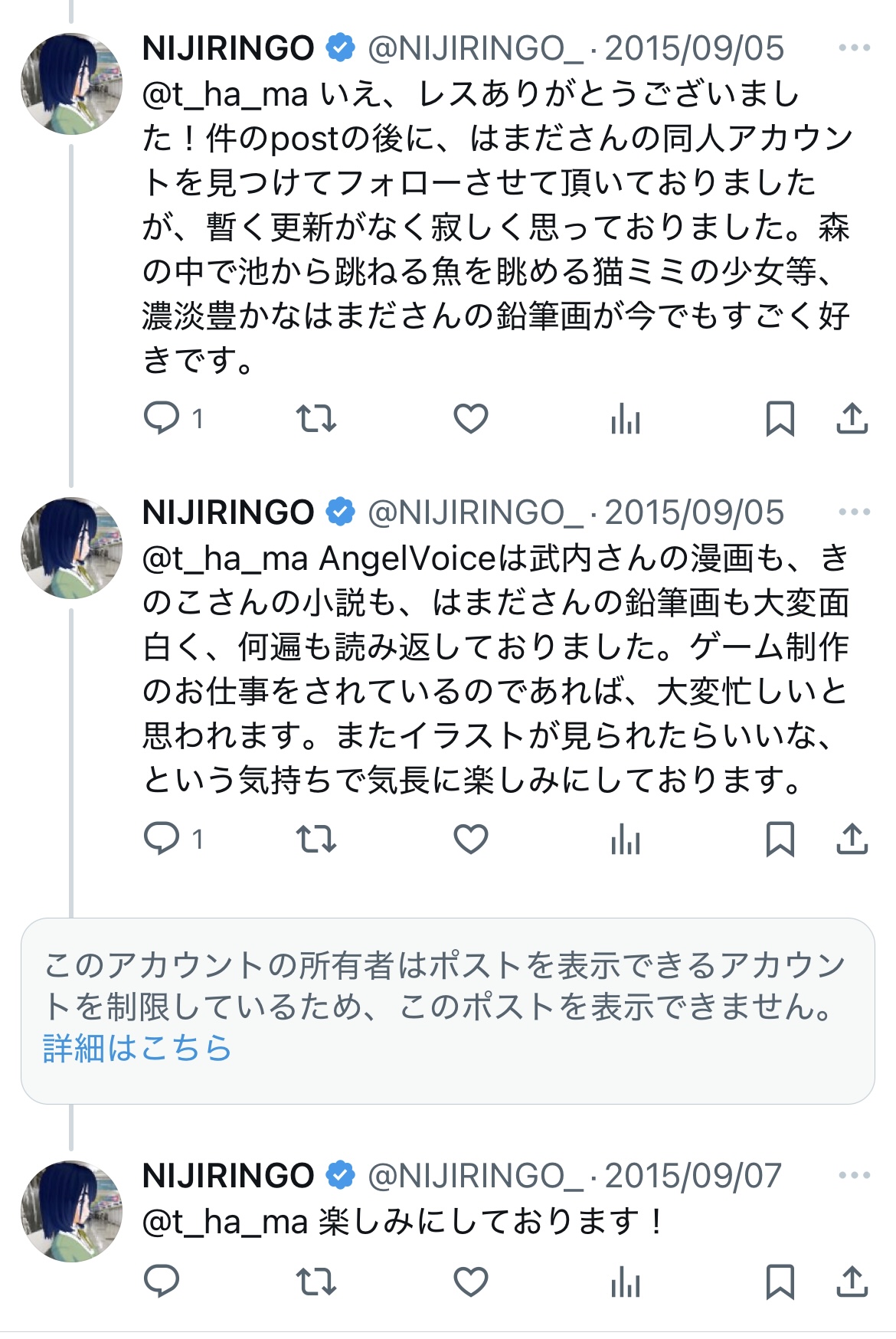Open NIJIRINGO avatar on first post

coord(71,83)
